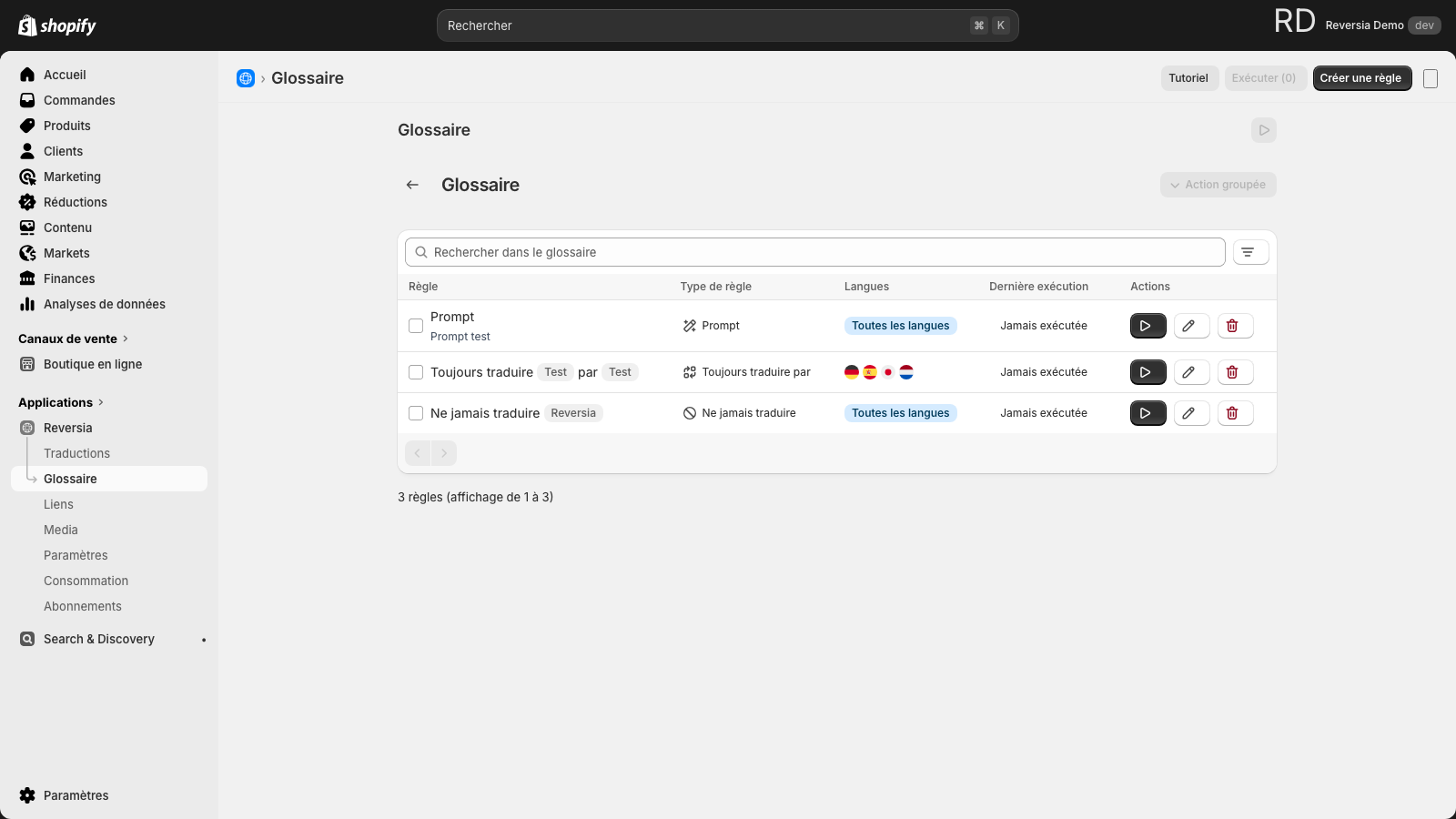
Task: Delete the Toujours traduire rule
Action: (1235, 372)
